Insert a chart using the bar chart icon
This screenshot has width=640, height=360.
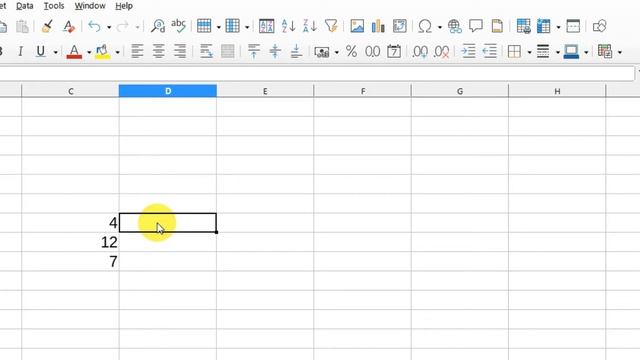tap(378, 26)
